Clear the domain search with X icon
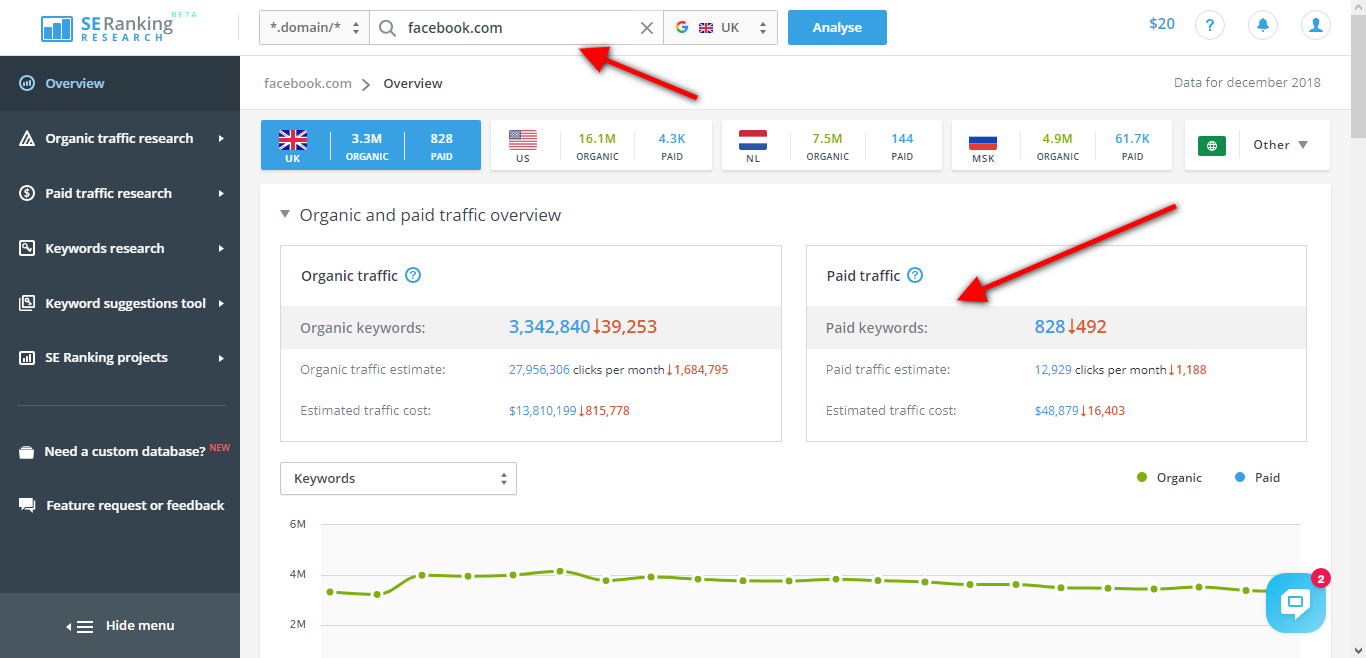This screenshot has width=1366, height=658. 647,28
